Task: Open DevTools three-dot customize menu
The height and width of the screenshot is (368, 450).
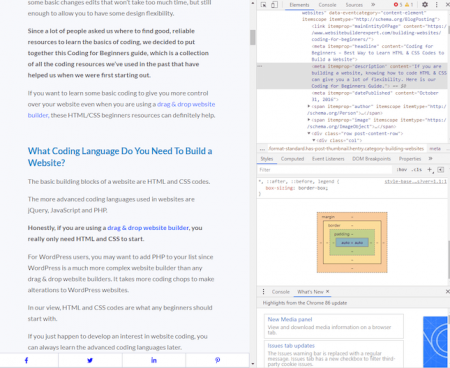Action: [x=437, y=5]
